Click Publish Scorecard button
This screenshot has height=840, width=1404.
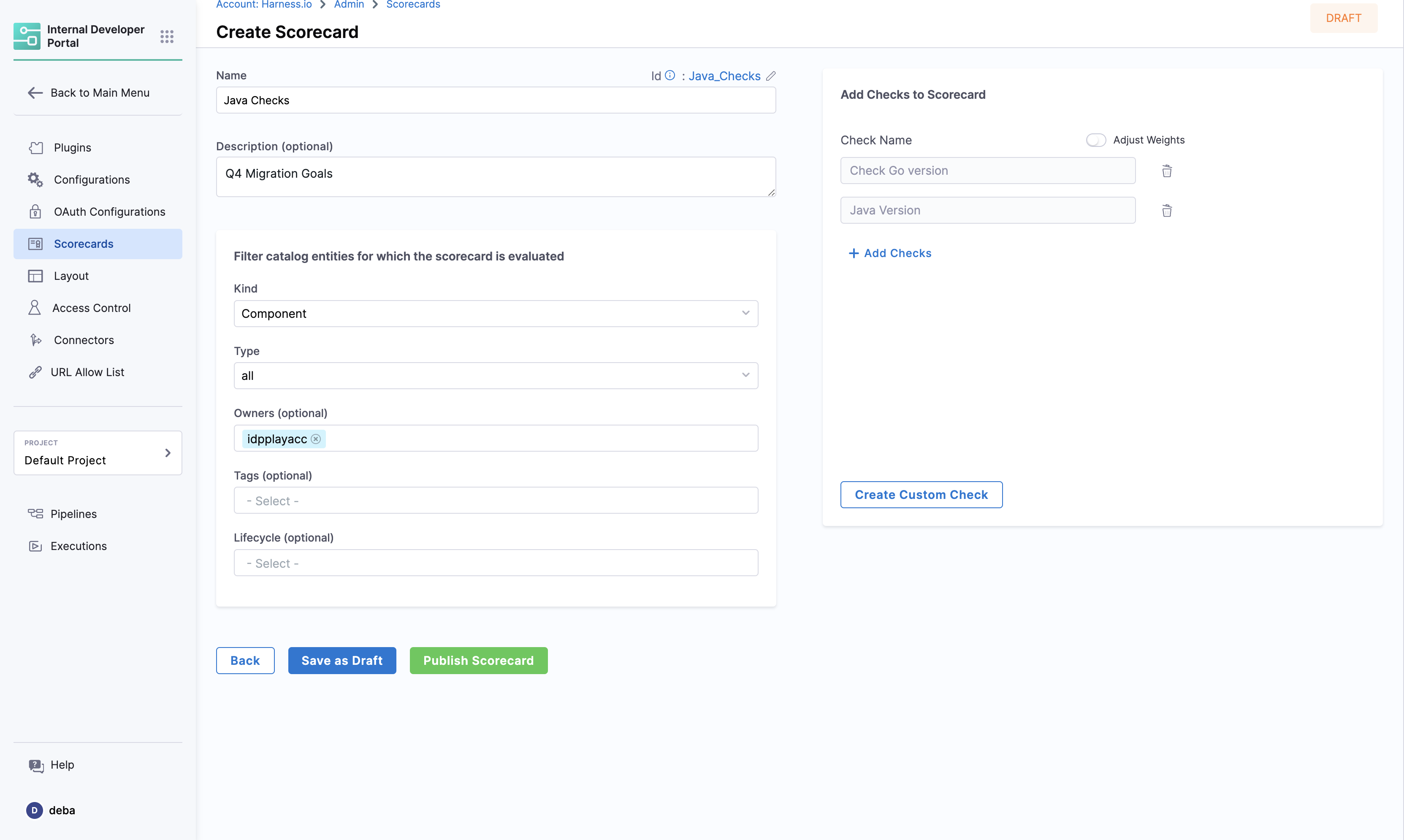pyautogui.click(x=478, y=661)
